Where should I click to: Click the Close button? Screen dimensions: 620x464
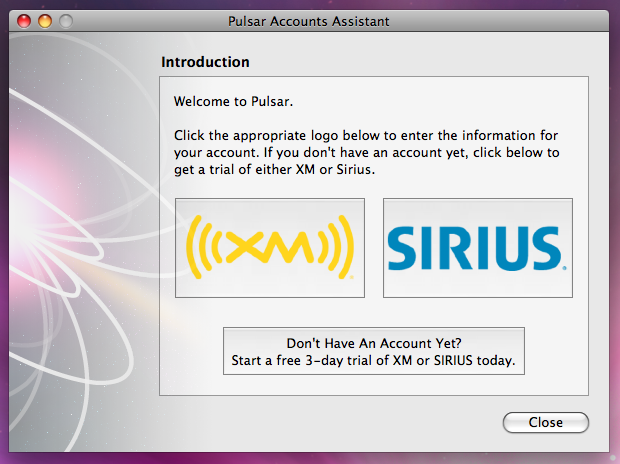(546, 422)
